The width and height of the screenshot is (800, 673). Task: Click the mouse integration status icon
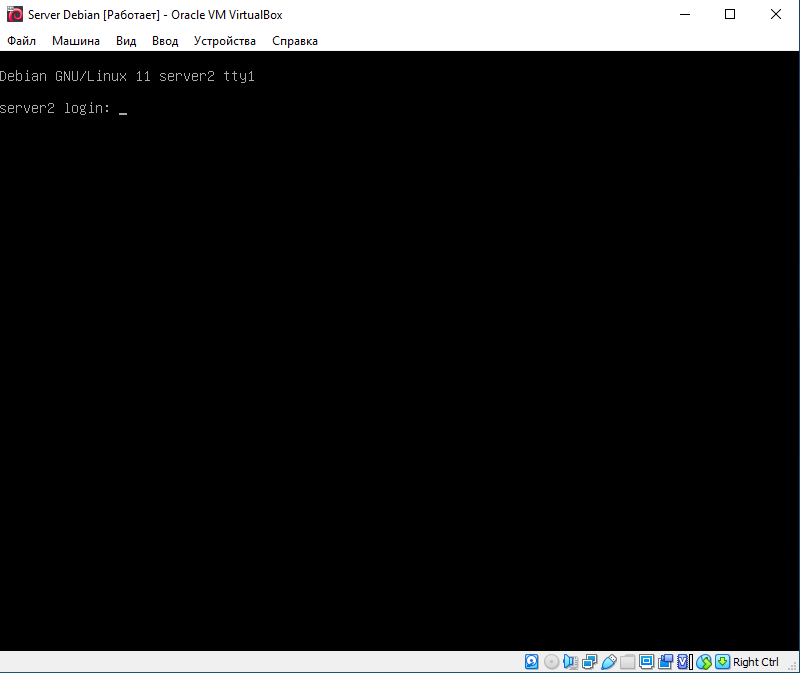tap(703, 662)
